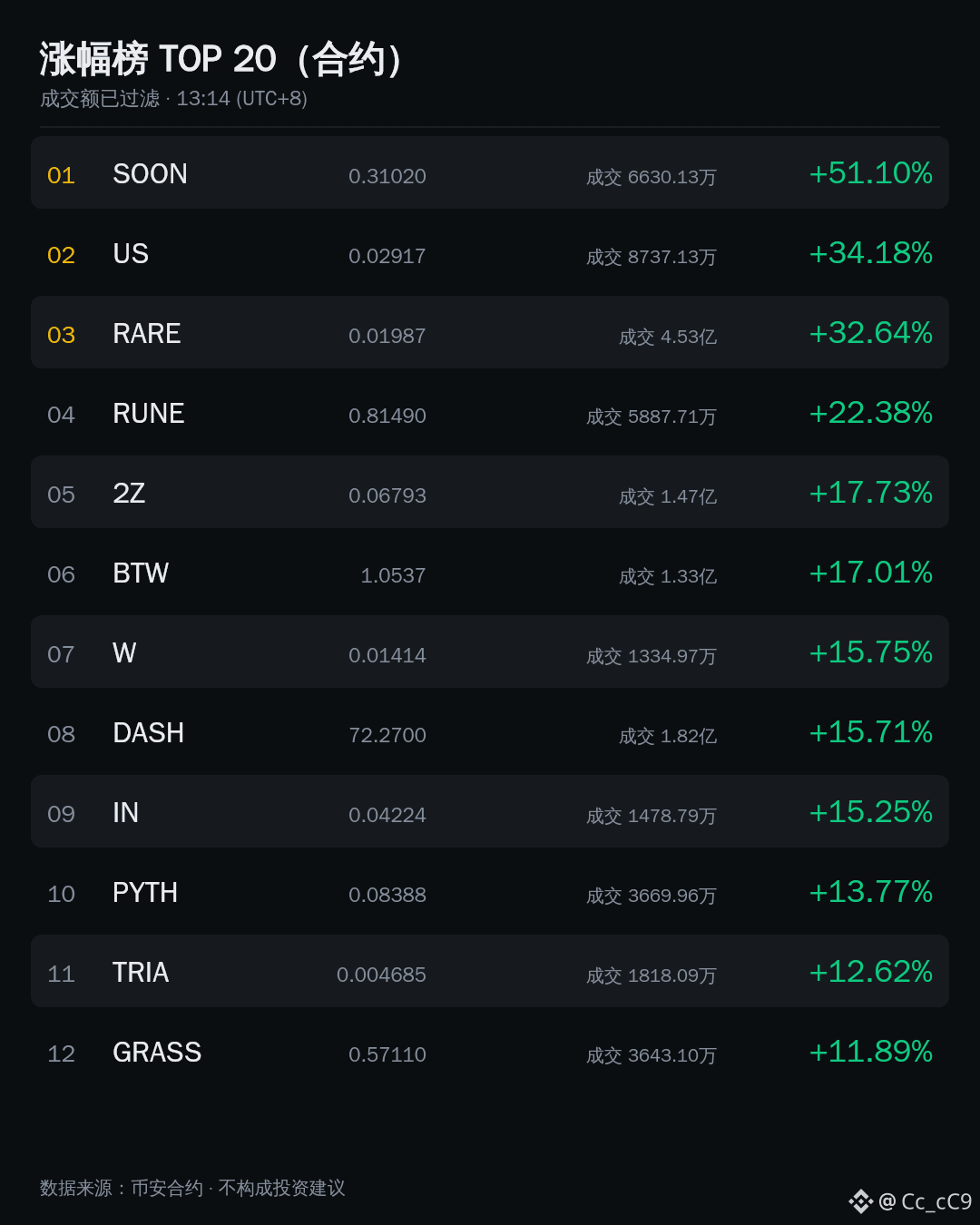980x1225 pixels.
Task: Click GRASS price 0.57110
Action: [387, 1054]
